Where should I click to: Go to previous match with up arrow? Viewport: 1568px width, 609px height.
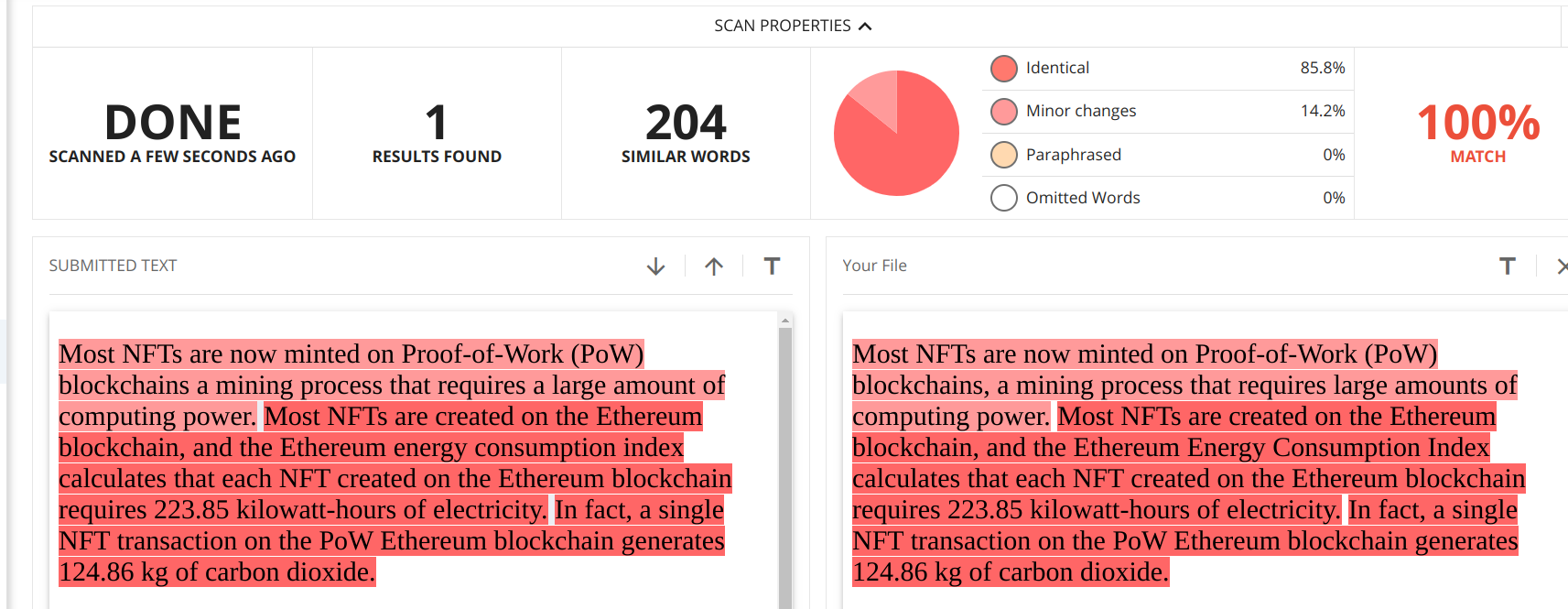tap(714, 266)
